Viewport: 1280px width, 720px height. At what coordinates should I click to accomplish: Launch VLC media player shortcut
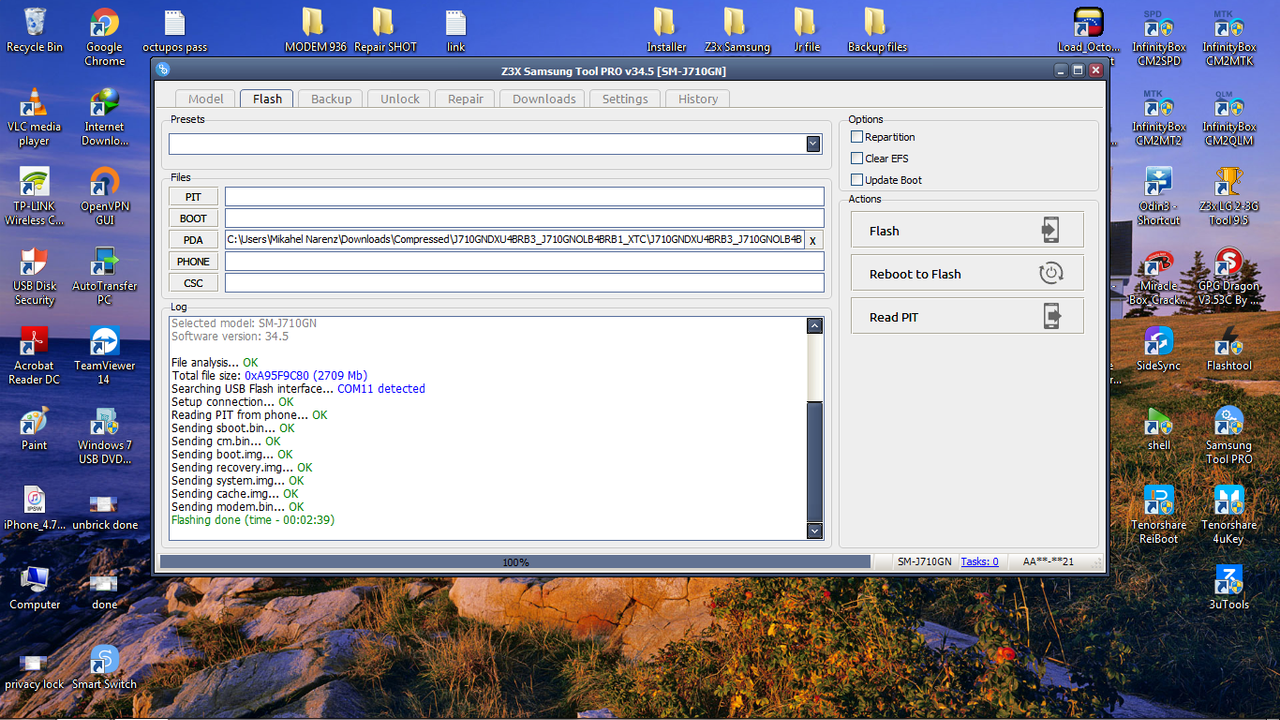[34, 117]
